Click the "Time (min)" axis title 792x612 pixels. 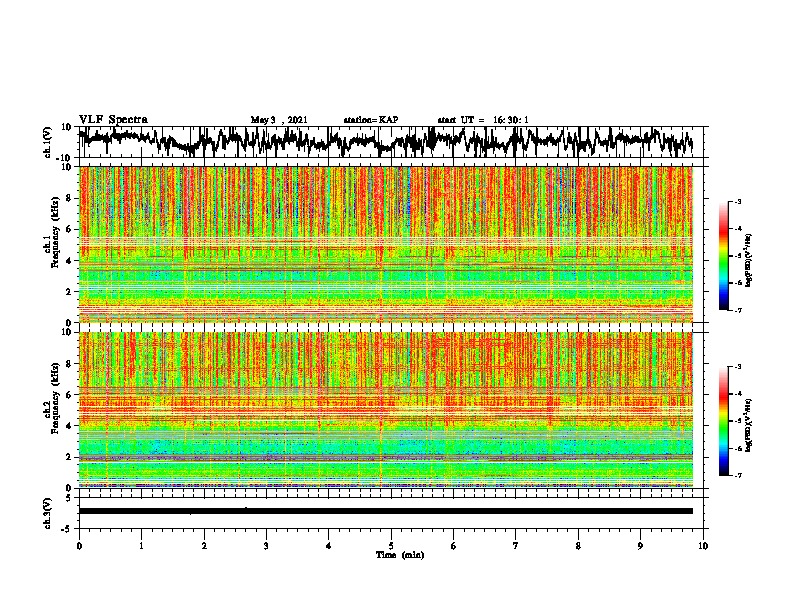click(400, 555)
